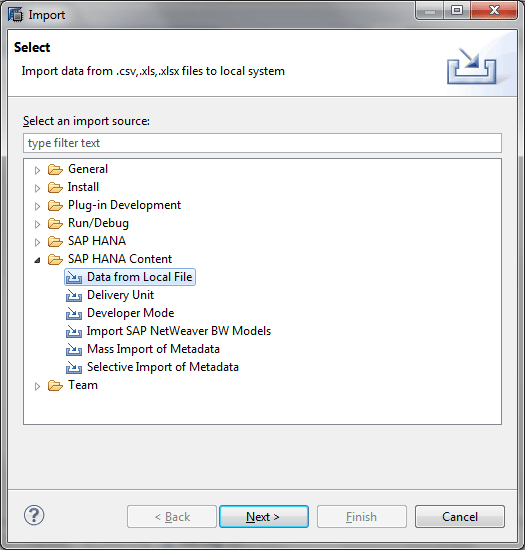The height and width of the screenshot is (550, 525).
Task: Choose the Developer Mode import icon
Action: tap(74, 313)
